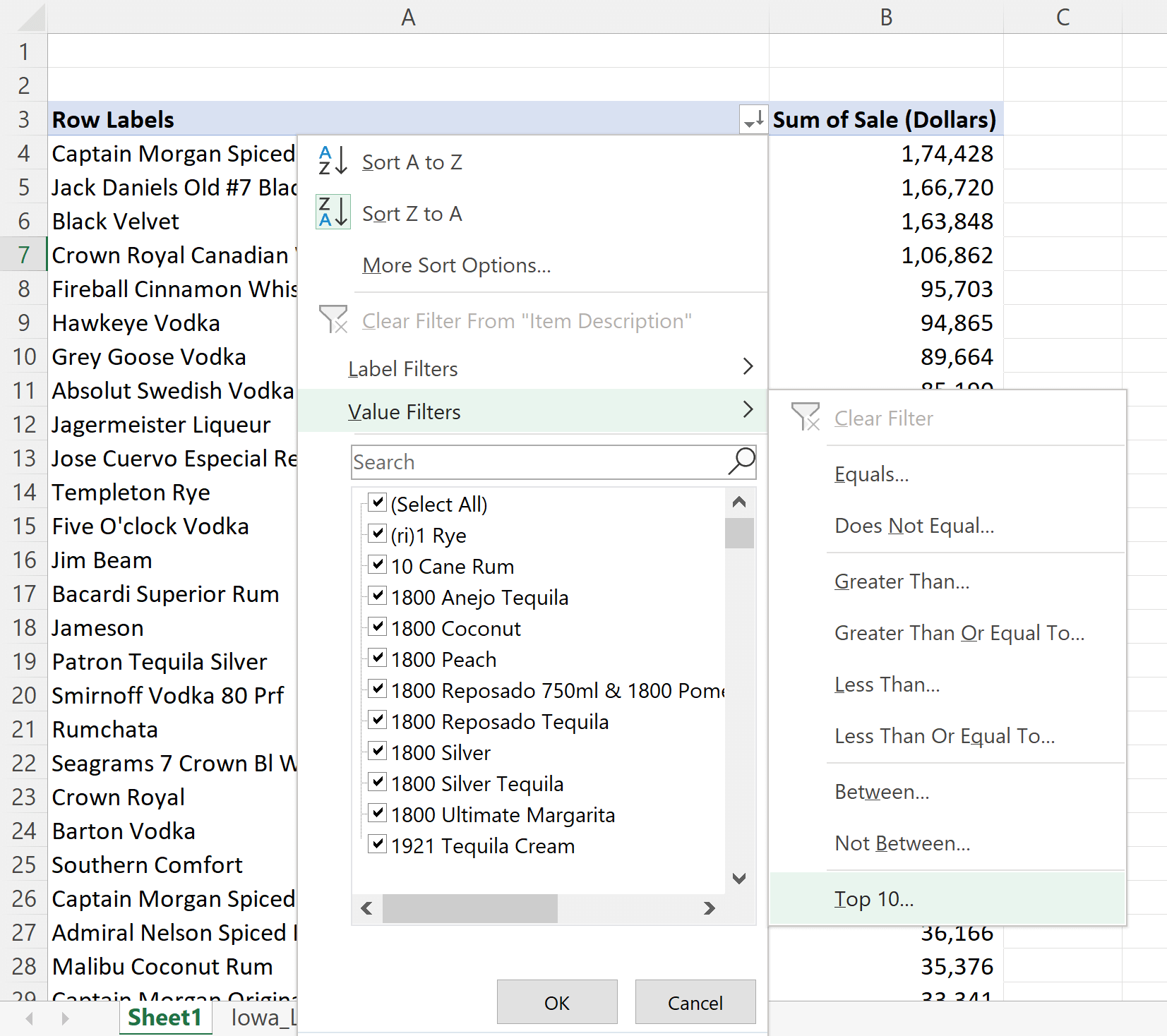Screen dimensions: 1167x1036
Task: Select column A header
Action: pos(408,17)
